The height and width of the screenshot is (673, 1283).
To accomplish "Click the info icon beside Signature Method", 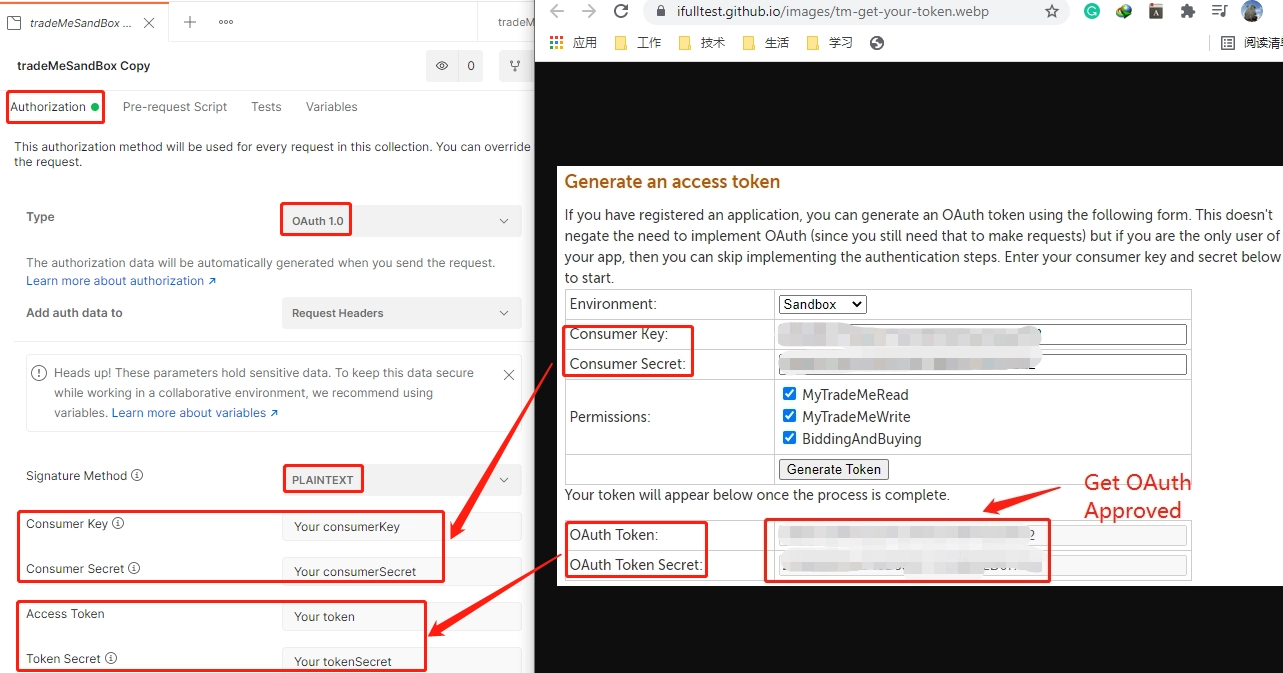I will 137,476.
